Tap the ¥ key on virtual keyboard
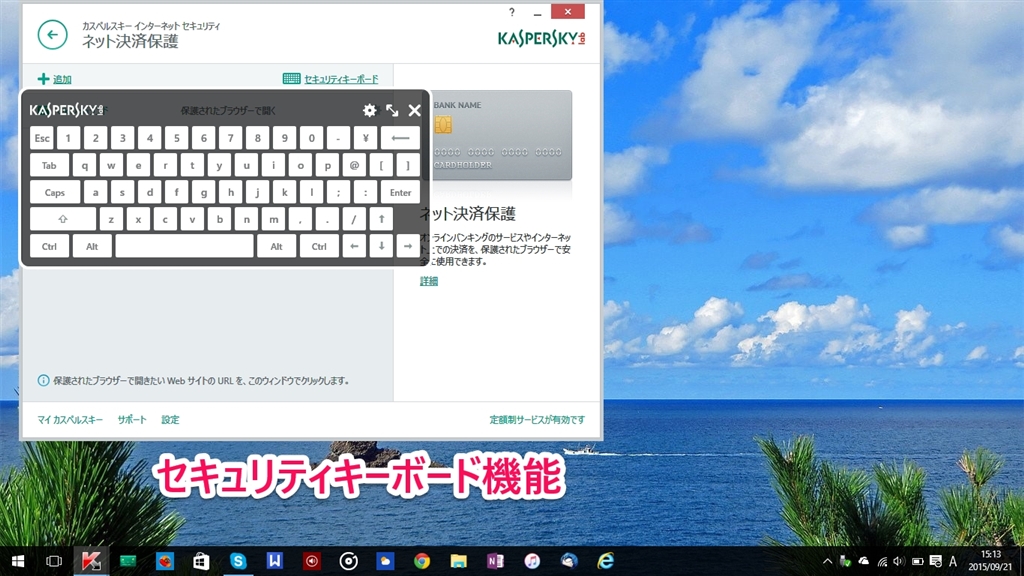Viewport: 1024px width, 576px height. [366, 138]
